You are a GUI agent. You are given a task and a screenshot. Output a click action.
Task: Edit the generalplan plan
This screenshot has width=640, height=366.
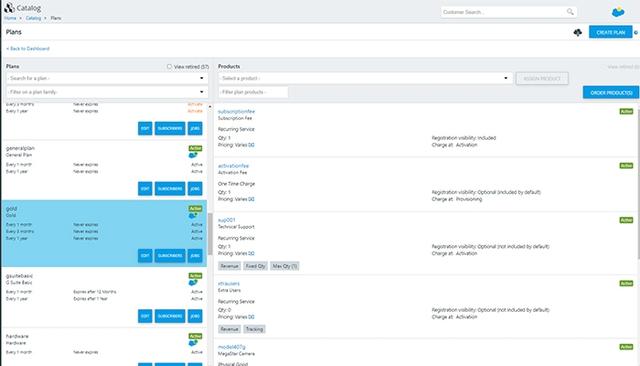(x=145, y=189)
